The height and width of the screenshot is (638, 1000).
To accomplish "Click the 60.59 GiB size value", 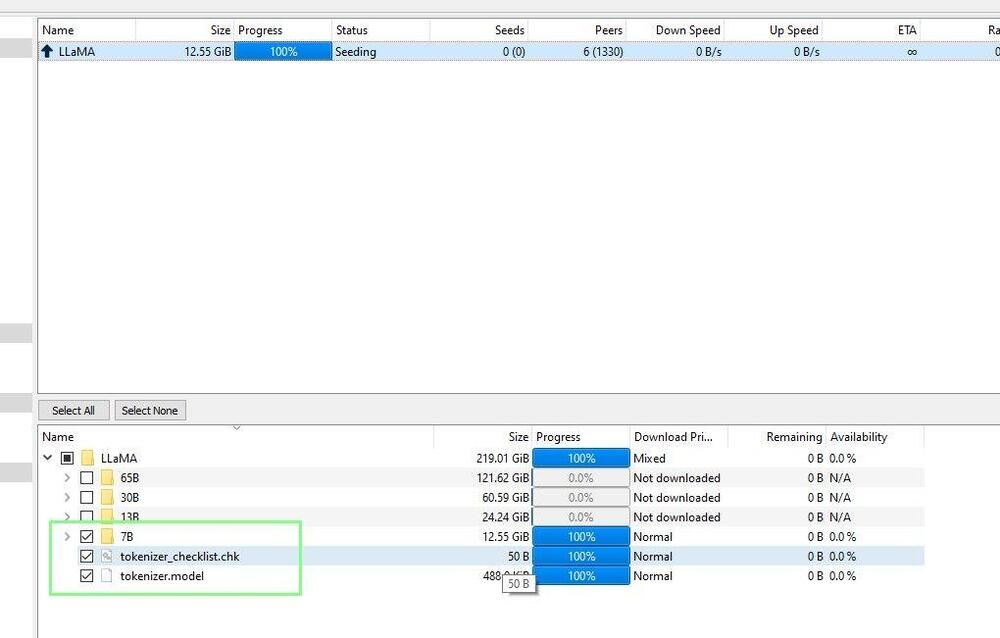I will click(506, 498).
